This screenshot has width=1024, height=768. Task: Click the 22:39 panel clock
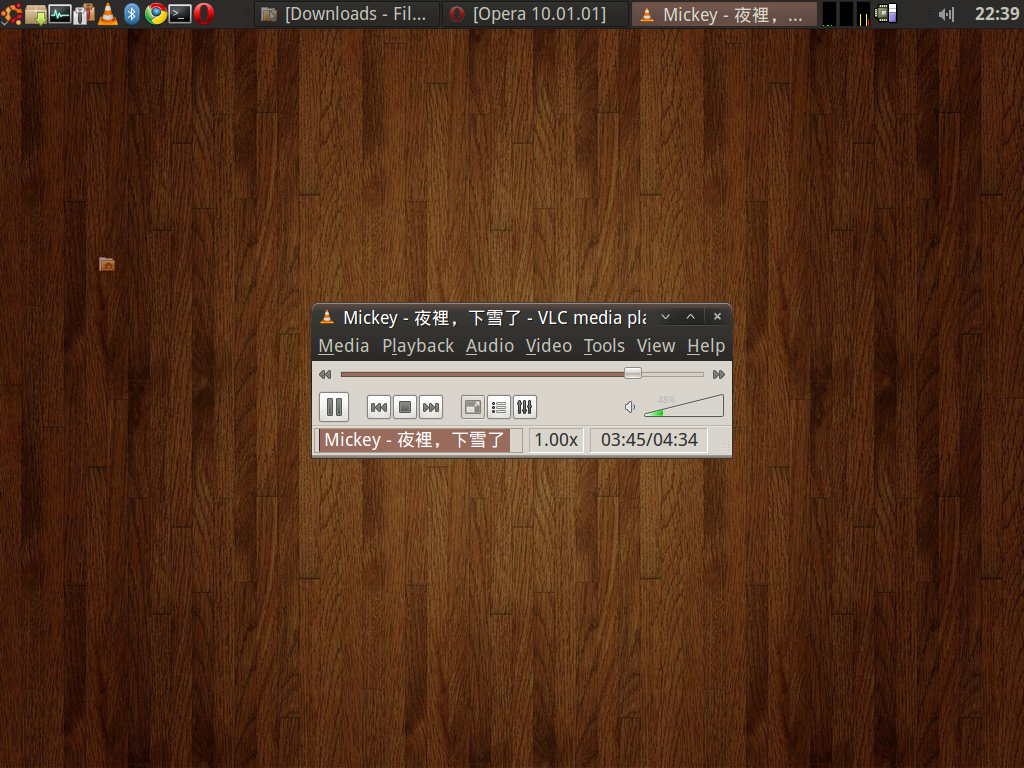point(997,14)
